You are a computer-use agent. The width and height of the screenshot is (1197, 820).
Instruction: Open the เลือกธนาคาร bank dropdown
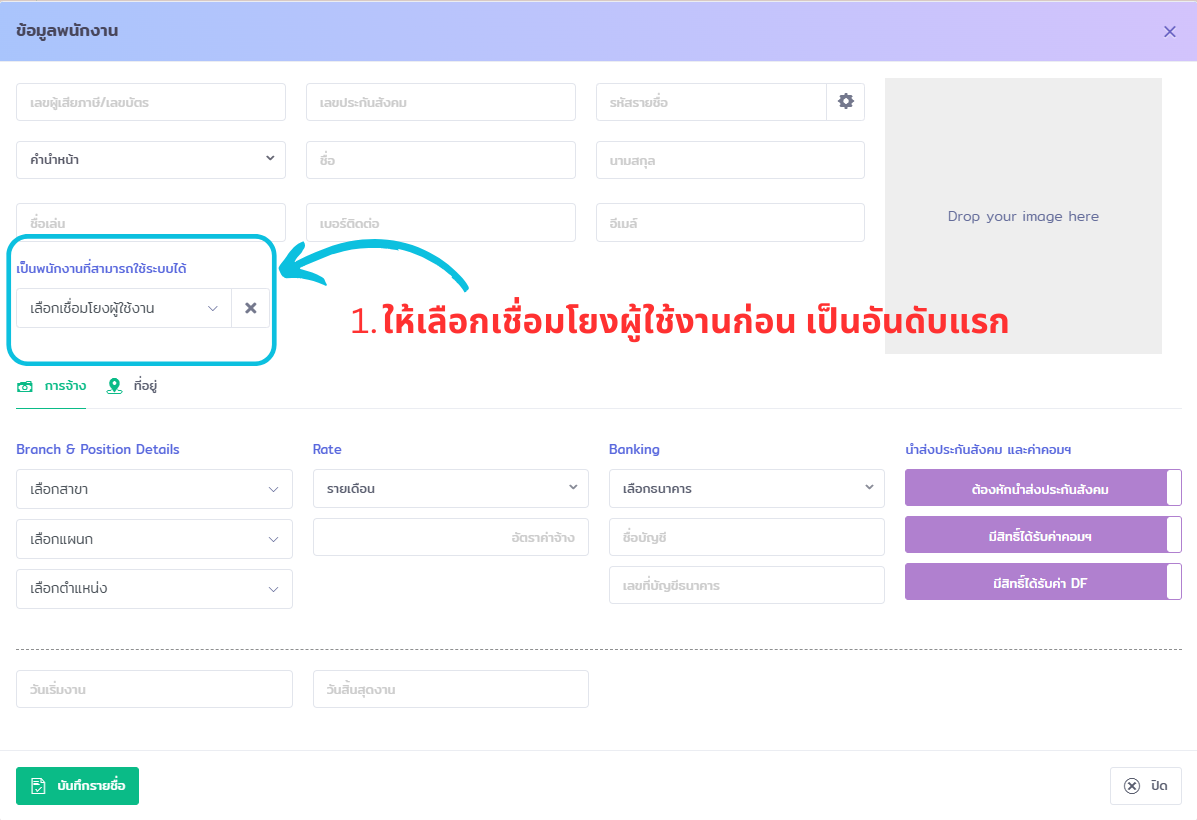(x=746, y=488)
